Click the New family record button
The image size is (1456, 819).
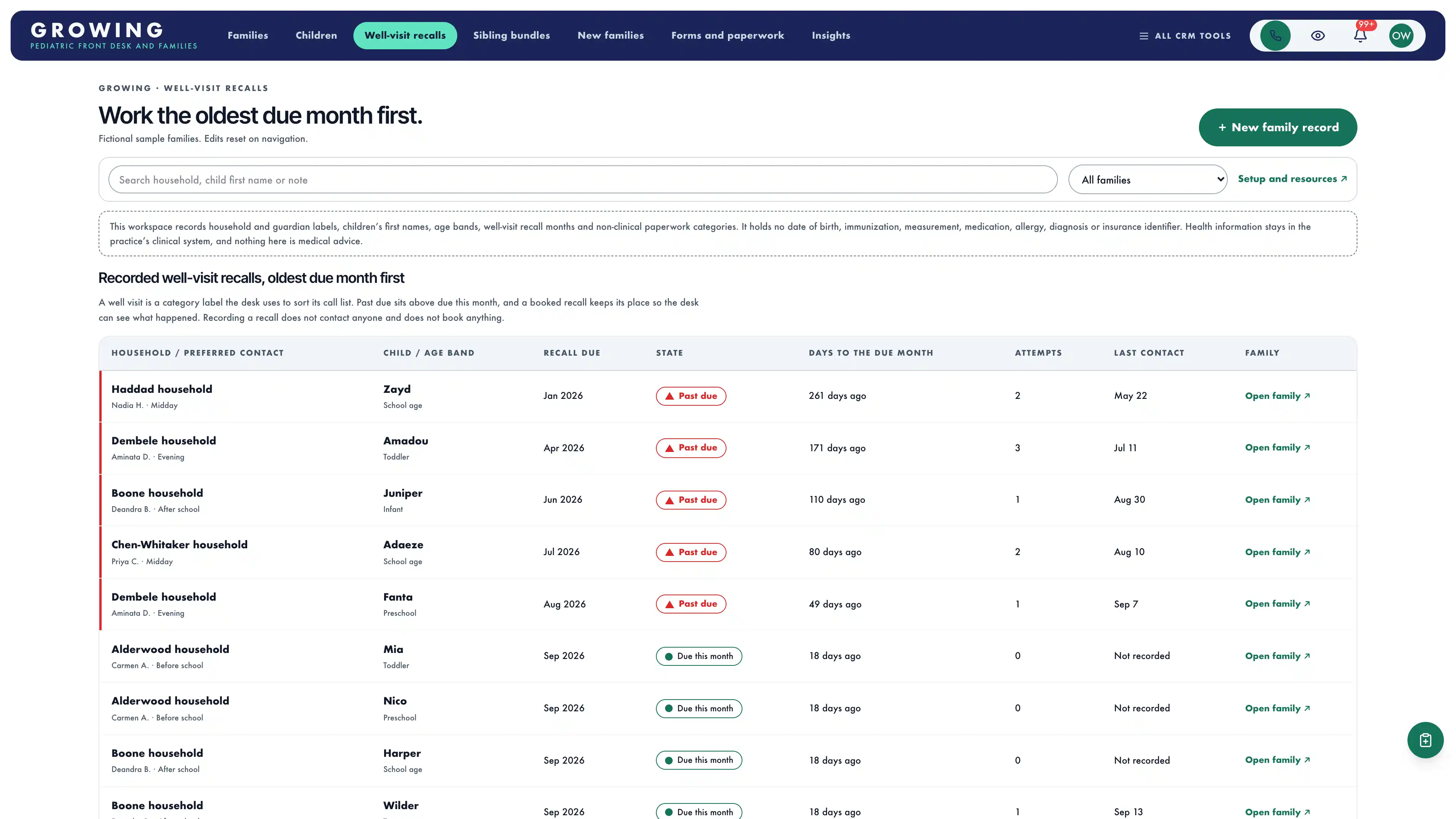pyautogui.click(x=1277, y=127)
